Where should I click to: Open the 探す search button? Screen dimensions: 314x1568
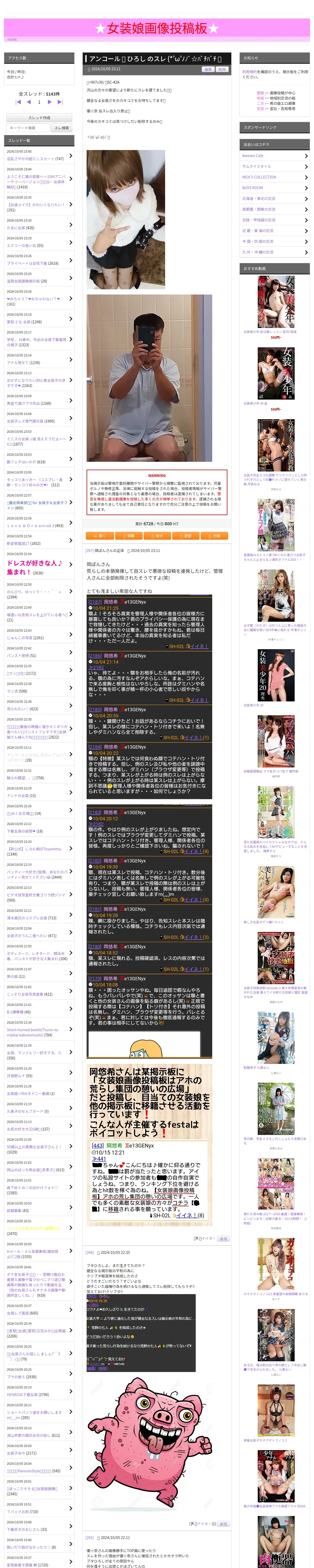pyautogui.click(x=157, y=536)
